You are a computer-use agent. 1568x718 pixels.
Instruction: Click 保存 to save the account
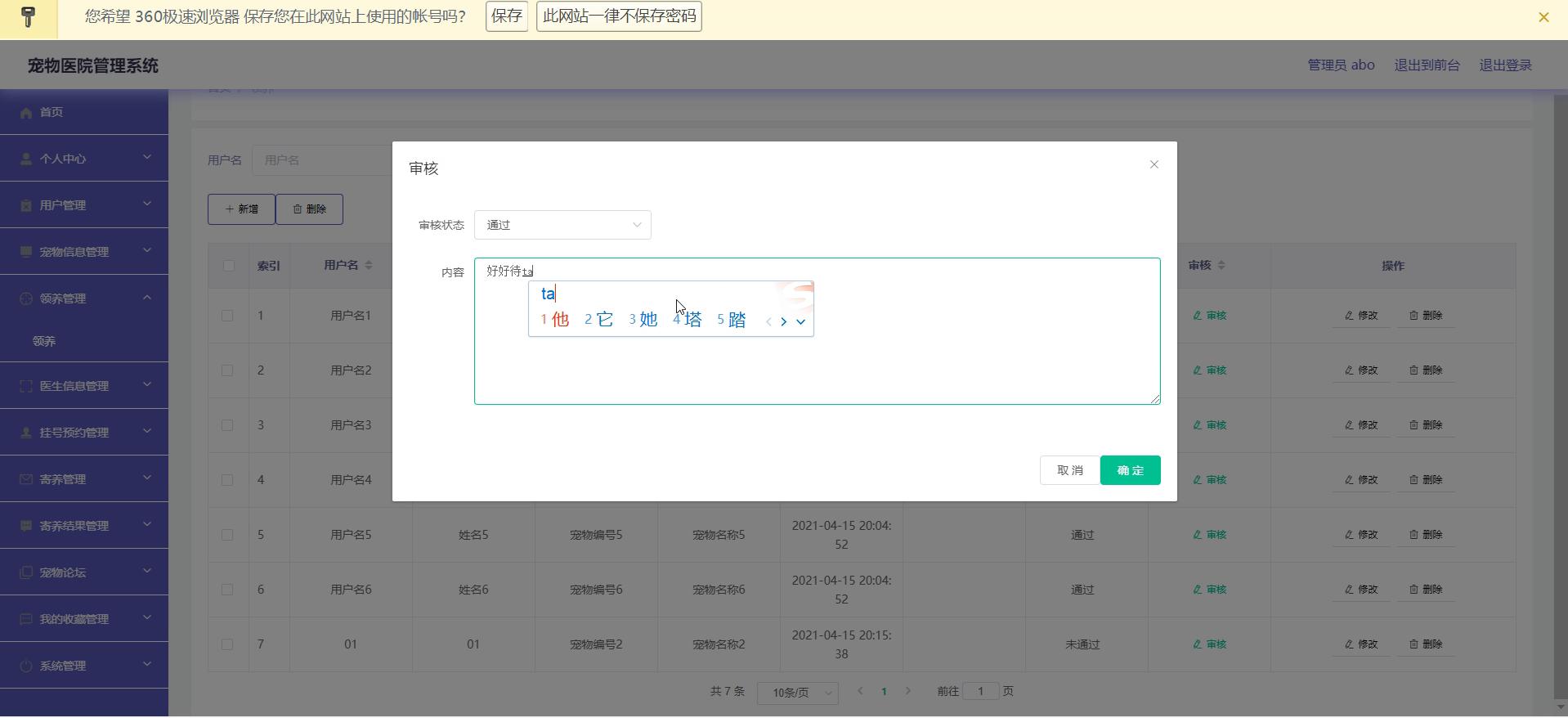click(507, 16)
